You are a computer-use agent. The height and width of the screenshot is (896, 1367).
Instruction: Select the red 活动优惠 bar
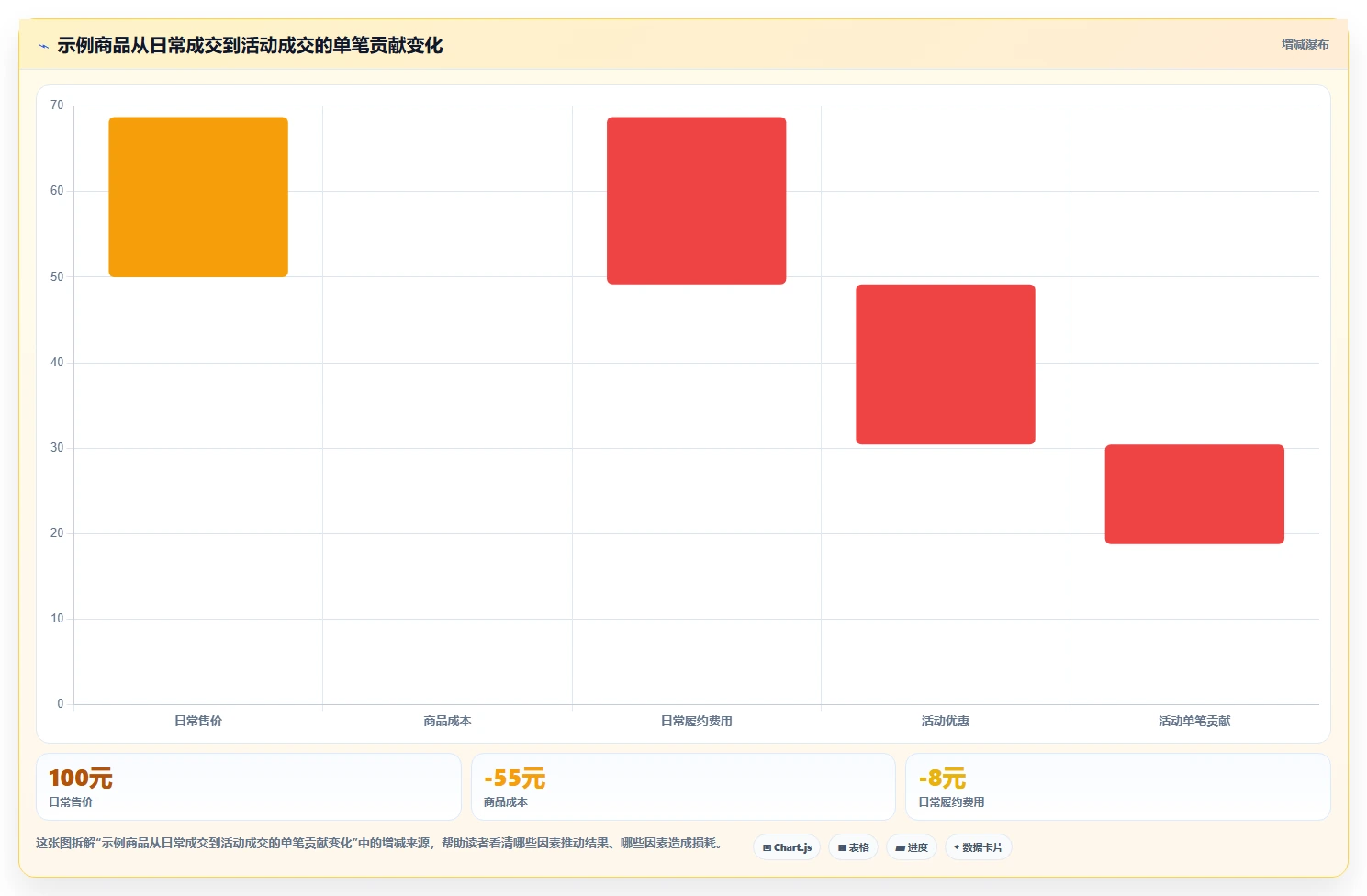pos(946,364)
